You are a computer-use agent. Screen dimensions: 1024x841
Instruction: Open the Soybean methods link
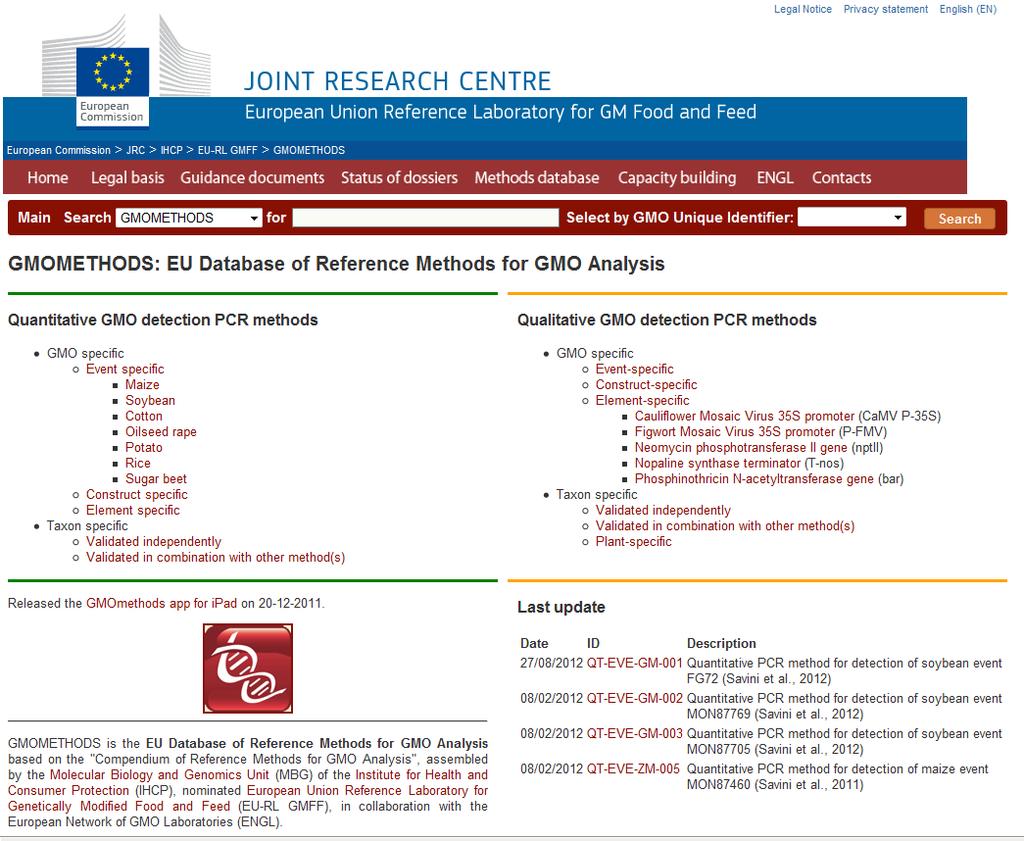[x=150, y=400]
